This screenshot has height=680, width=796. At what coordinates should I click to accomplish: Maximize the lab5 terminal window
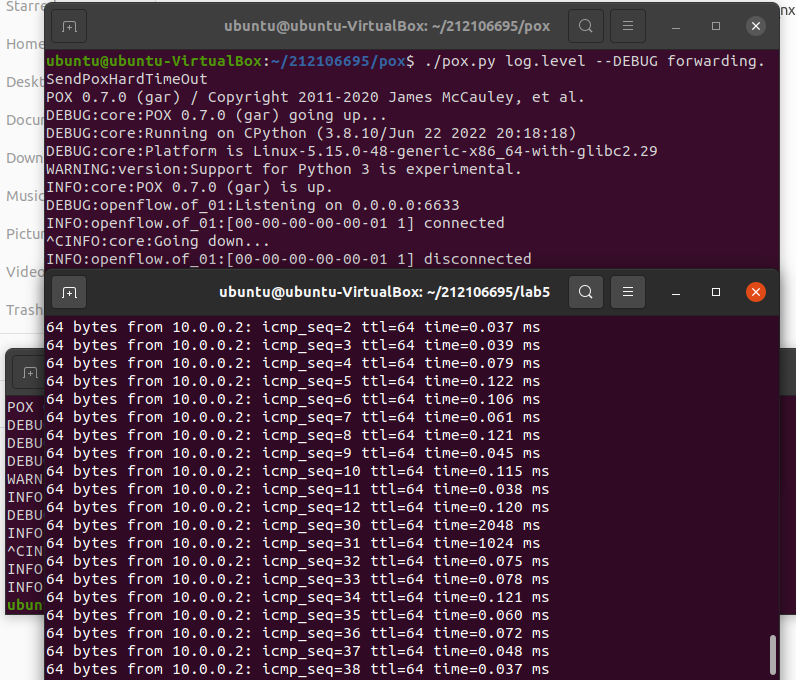click(716, 292)
